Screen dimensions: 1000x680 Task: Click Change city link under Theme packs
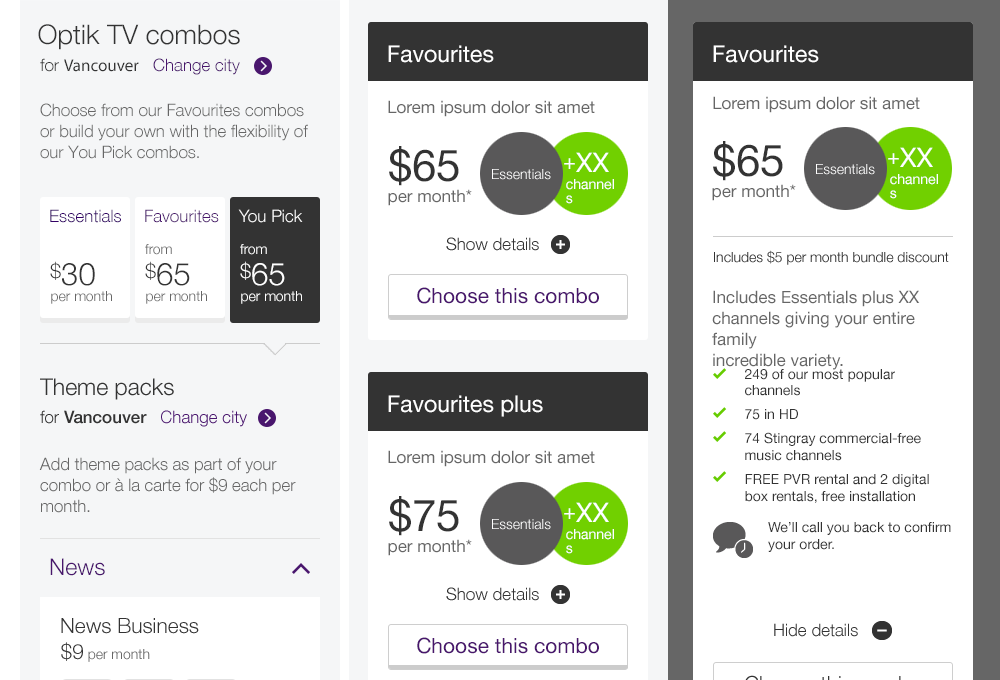tap(203, 418)
